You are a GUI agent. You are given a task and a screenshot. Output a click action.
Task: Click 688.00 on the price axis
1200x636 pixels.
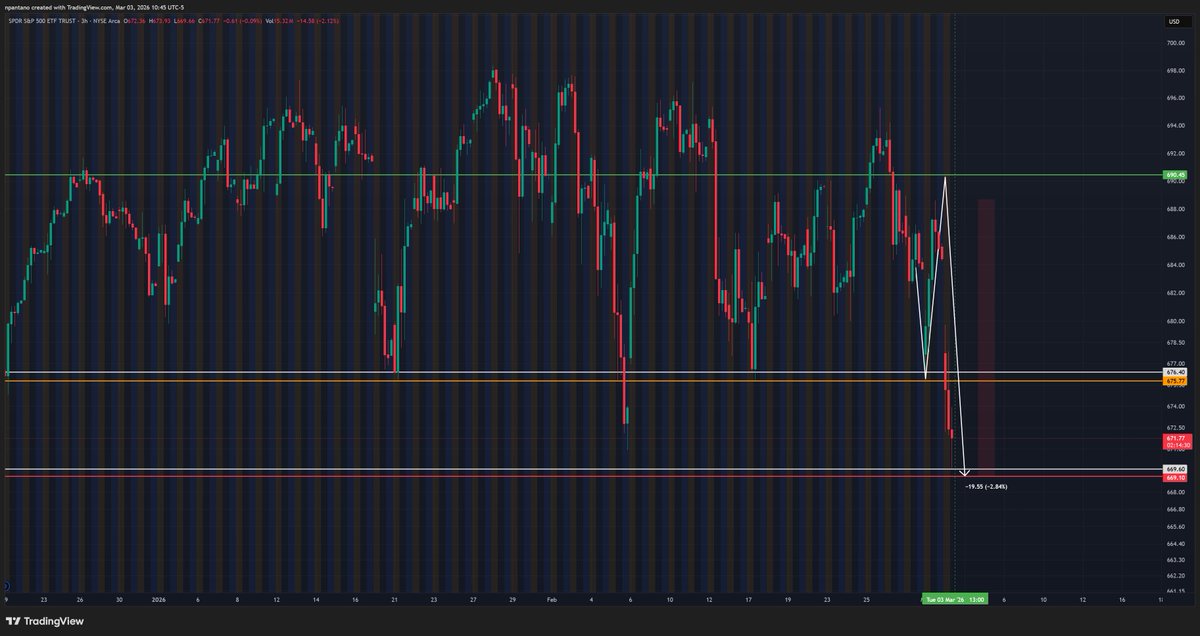[1175, 209]
